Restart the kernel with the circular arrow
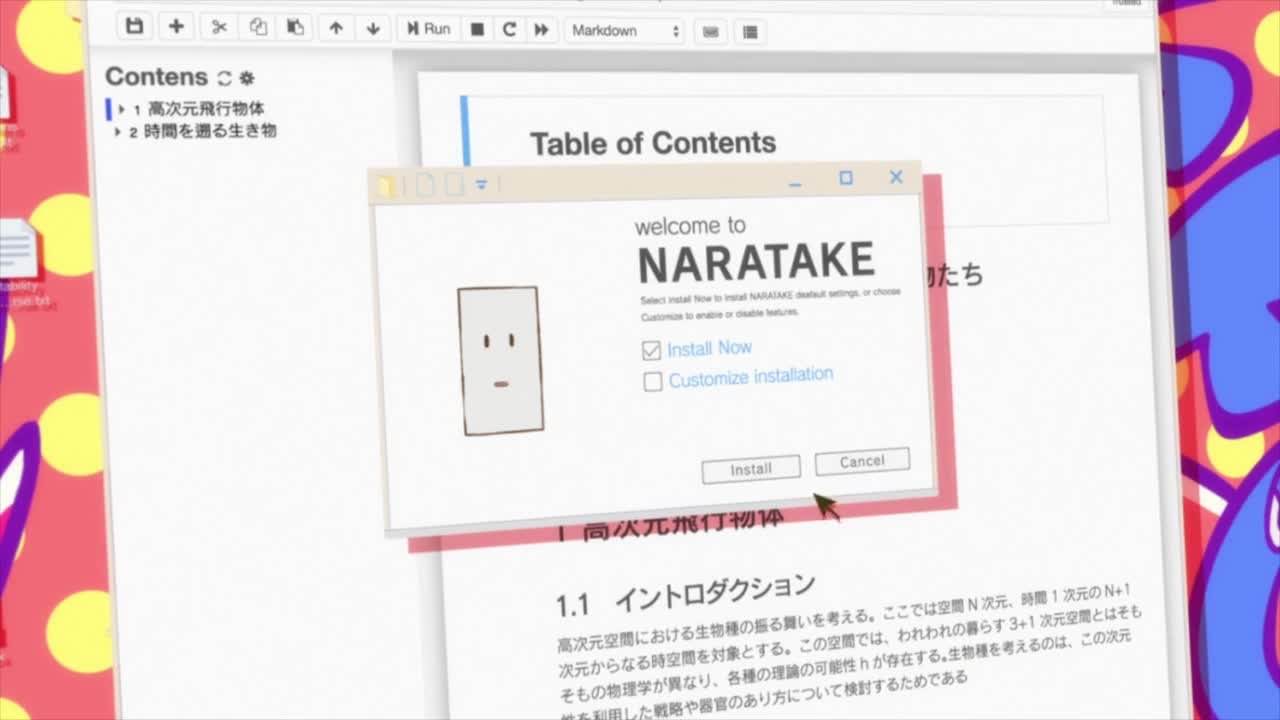This screenshot has width=1280, height=720. tap(509, 29)
